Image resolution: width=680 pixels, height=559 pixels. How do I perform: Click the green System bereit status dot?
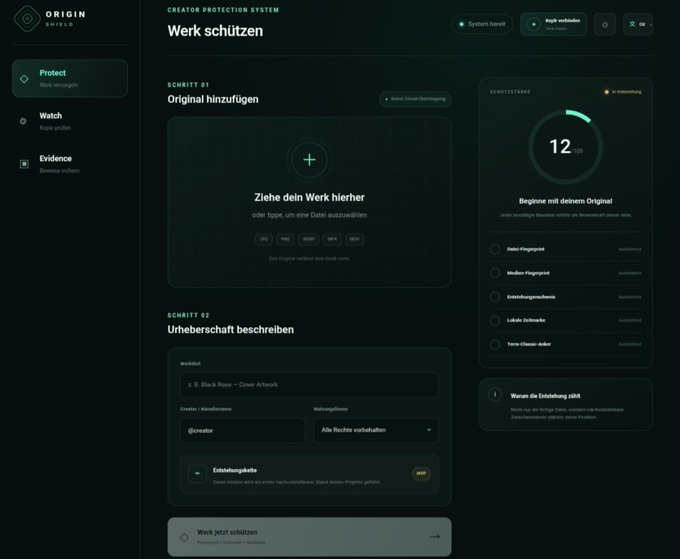(x=461, y=24)
